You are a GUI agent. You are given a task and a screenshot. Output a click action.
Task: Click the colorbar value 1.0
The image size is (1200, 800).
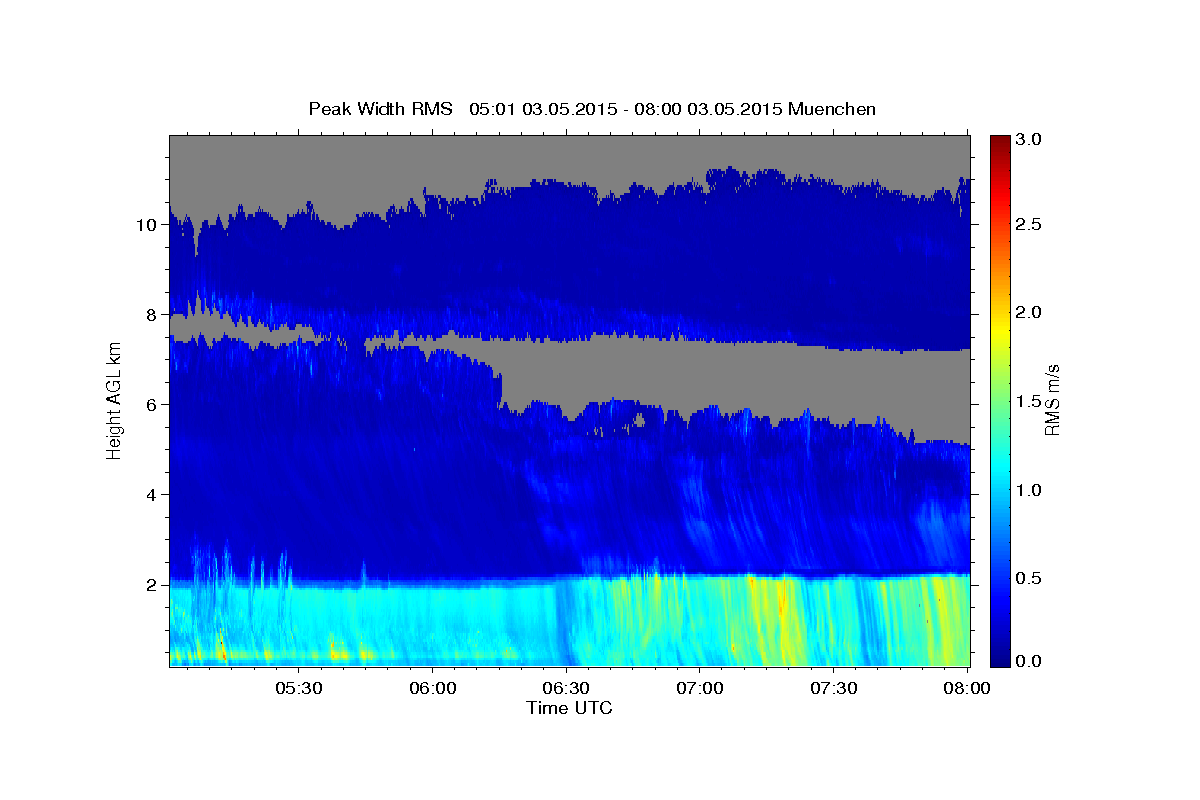pos(1030,490)
